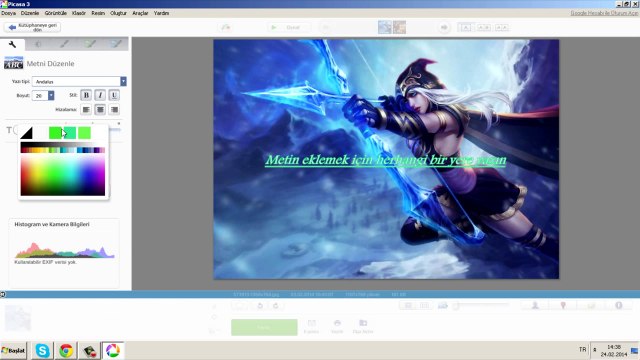This screenshot has height=360, width=640.
Task: Toggle Underline text style
Action: click(114, 95)
